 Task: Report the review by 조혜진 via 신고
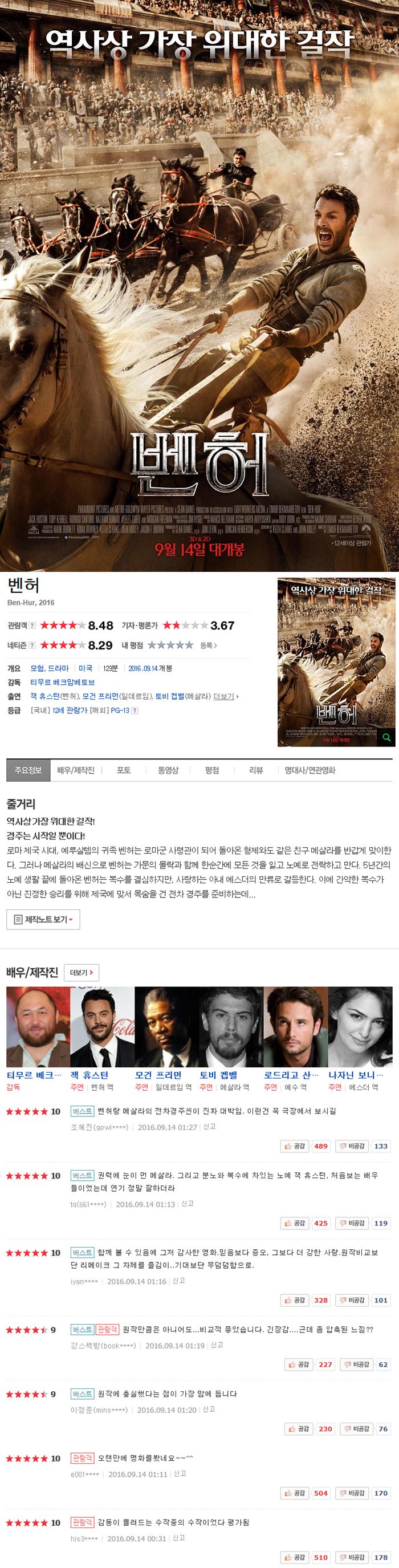209,1127
